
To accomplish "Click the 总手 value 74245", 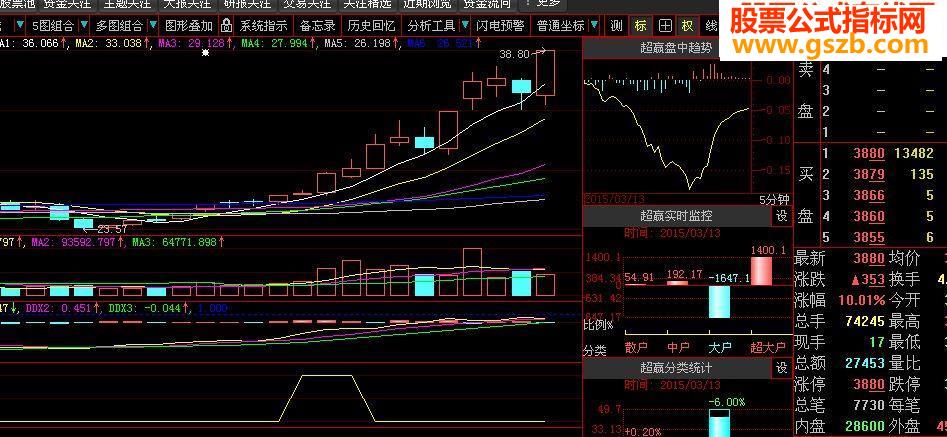I will pos(865,321).
